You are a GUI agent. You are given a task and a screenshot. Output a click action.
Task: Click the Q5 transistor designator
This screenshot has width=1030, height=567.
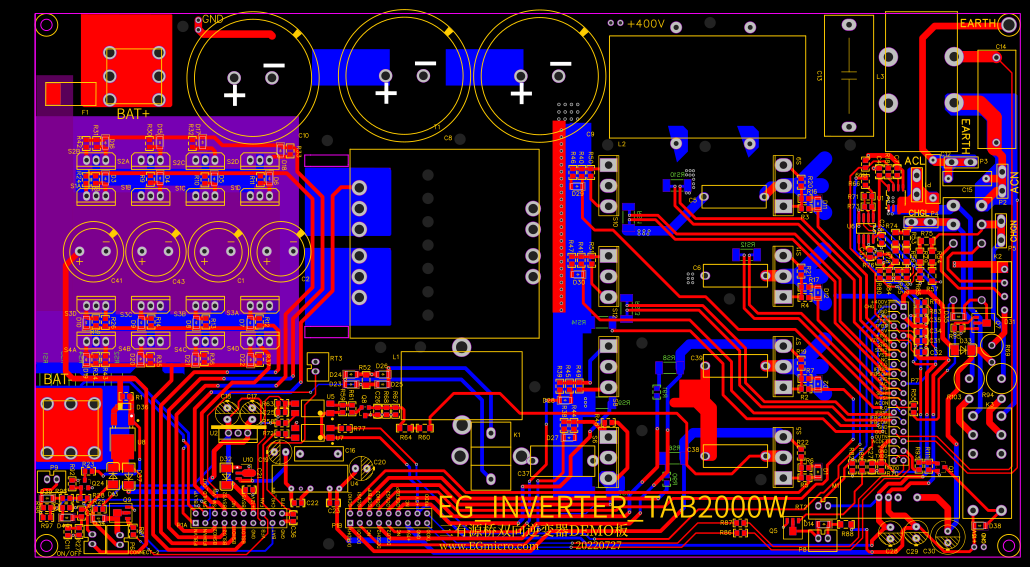tap(773, 530)
